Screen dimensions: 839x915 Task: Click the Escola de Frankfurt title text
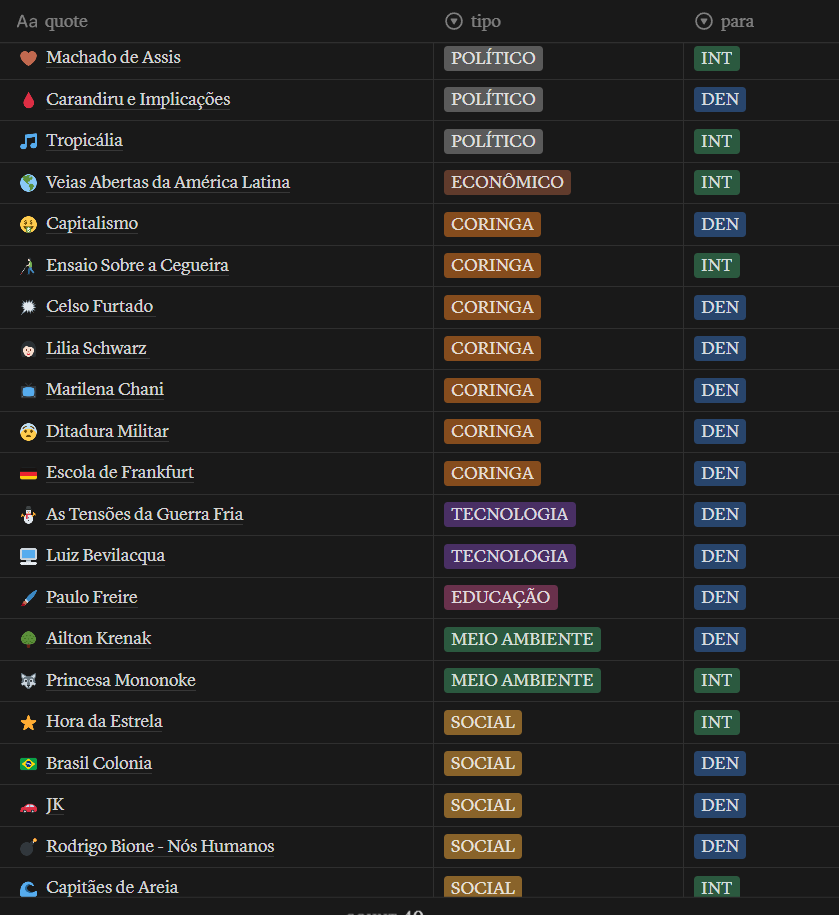(x=120, y=472)
